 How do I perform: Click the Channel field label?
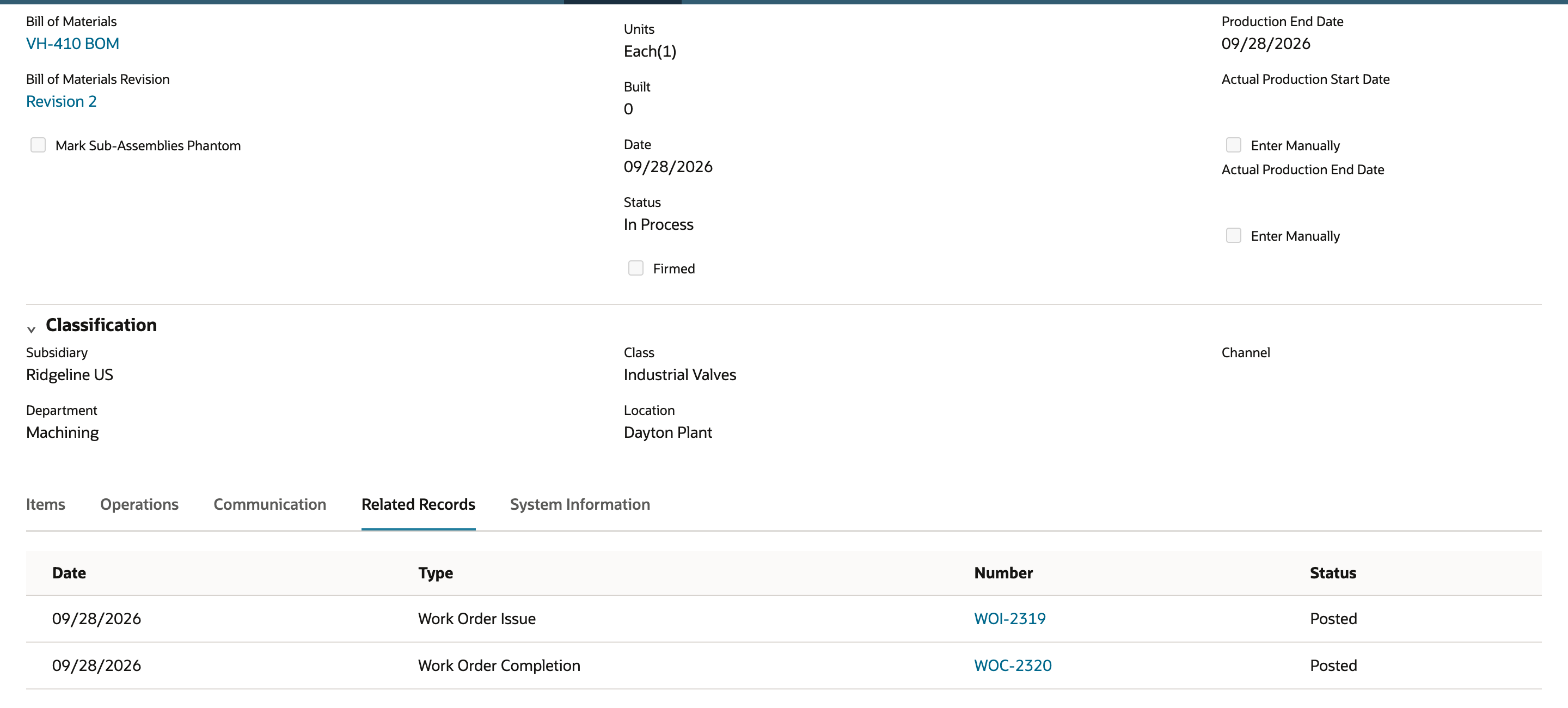pos(1245,352)
